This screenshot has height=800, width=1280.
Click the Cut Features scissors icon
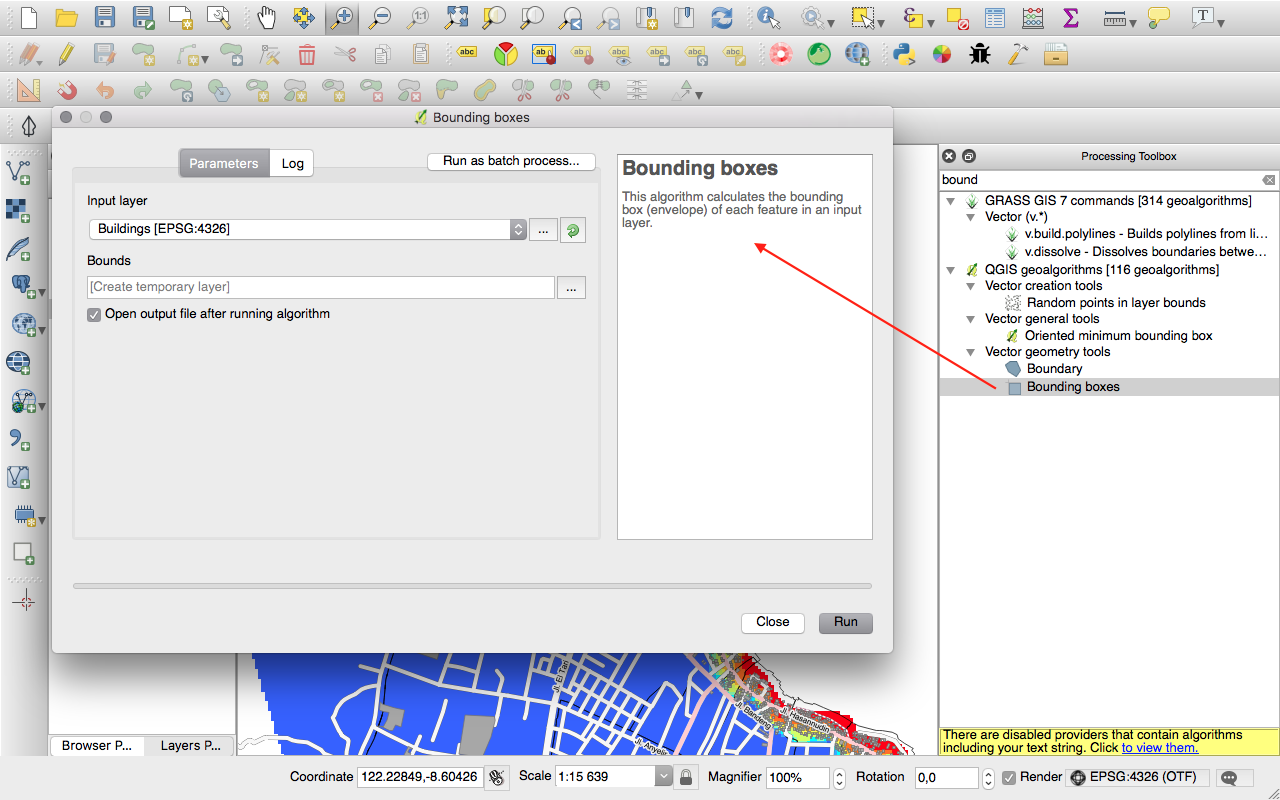(x=345, y=54)
